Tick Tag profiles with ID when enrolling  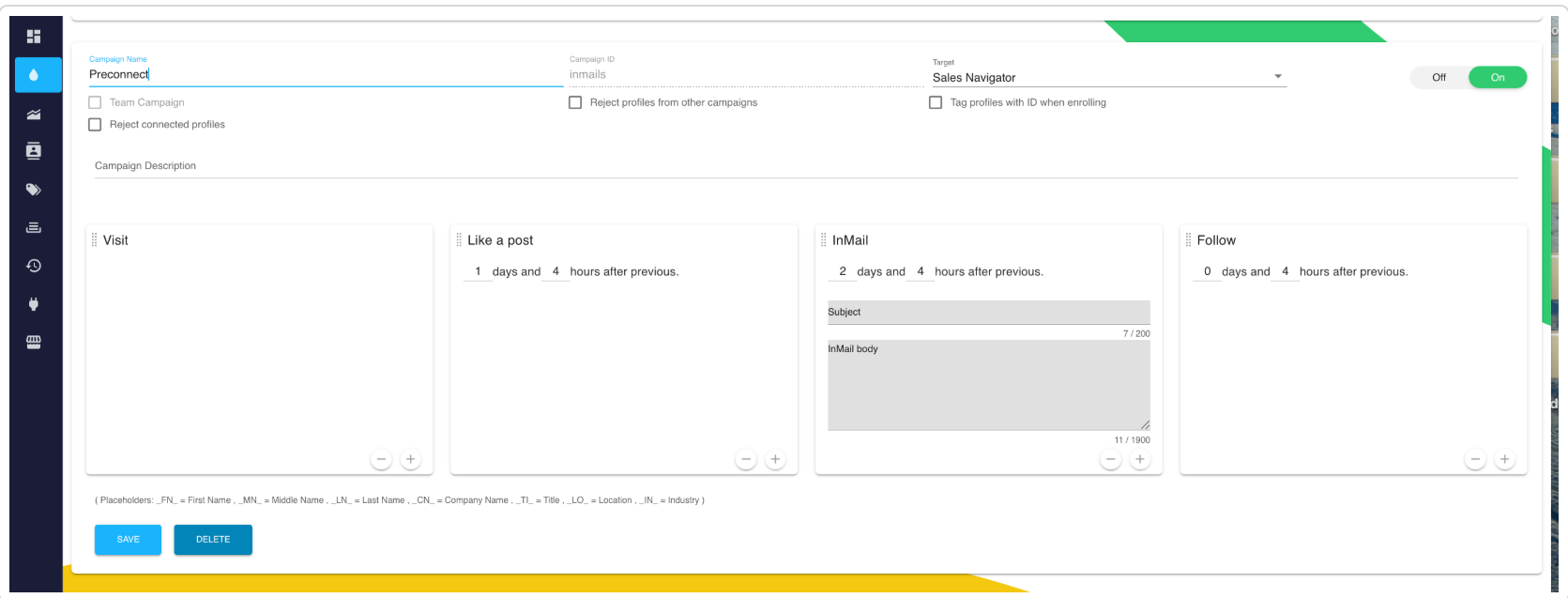936,102
